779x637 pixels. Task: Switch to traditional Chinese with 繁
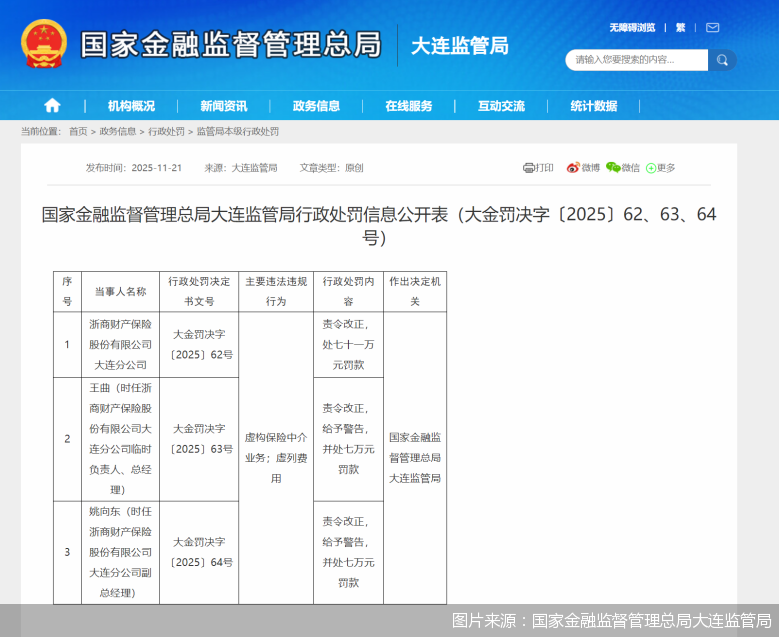coord(680,28)
